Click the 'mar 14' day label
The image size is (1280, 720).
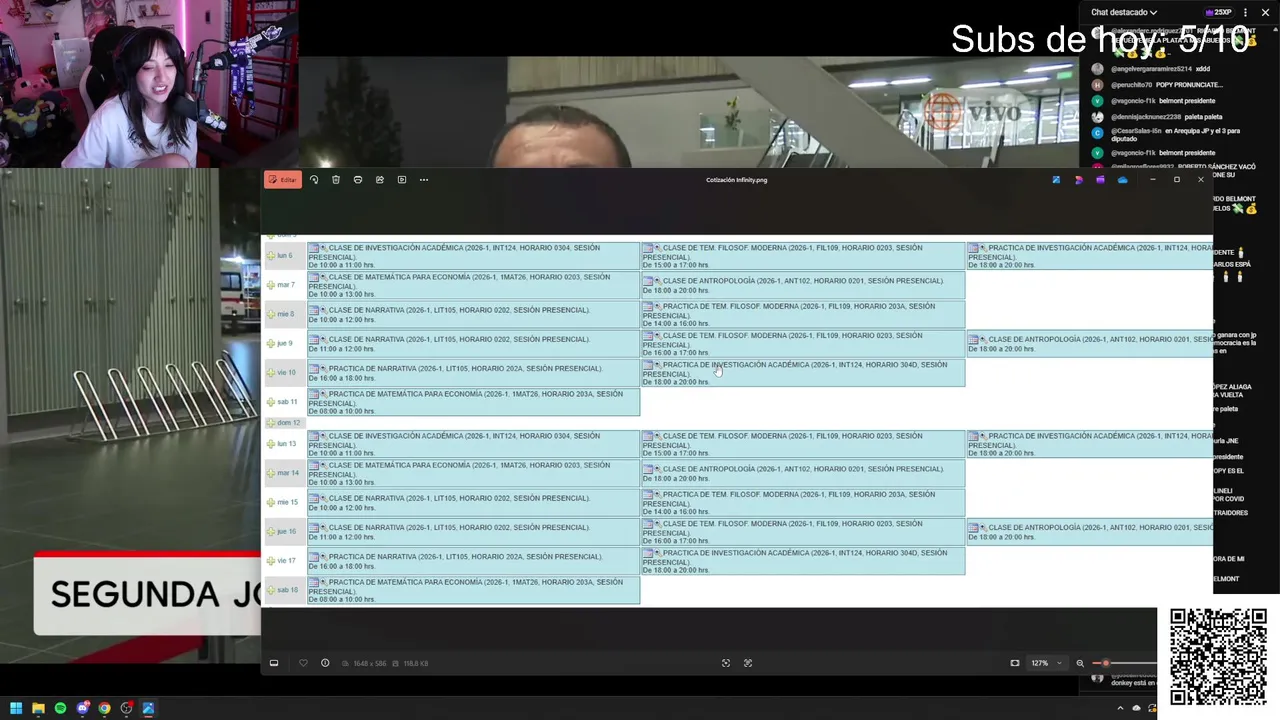click(287, 473)
